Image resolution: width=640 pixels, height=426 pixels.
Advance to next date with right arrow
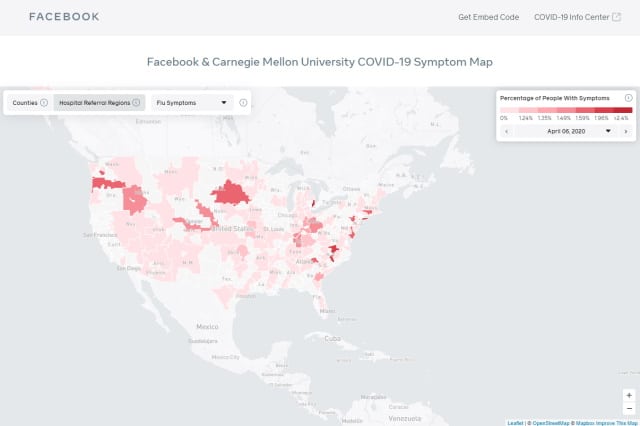[626, 131]
